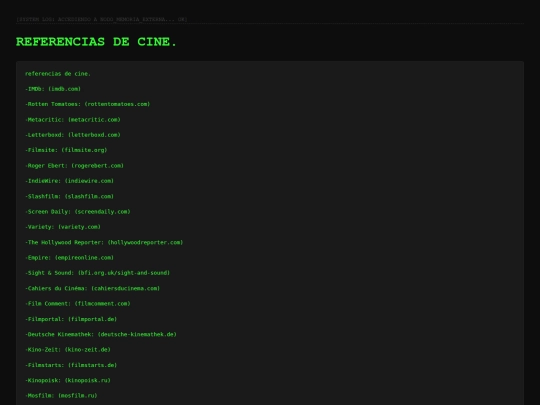Click the Filmsite (filmsite.org) line
540x405 pixels.
point(66,150)
